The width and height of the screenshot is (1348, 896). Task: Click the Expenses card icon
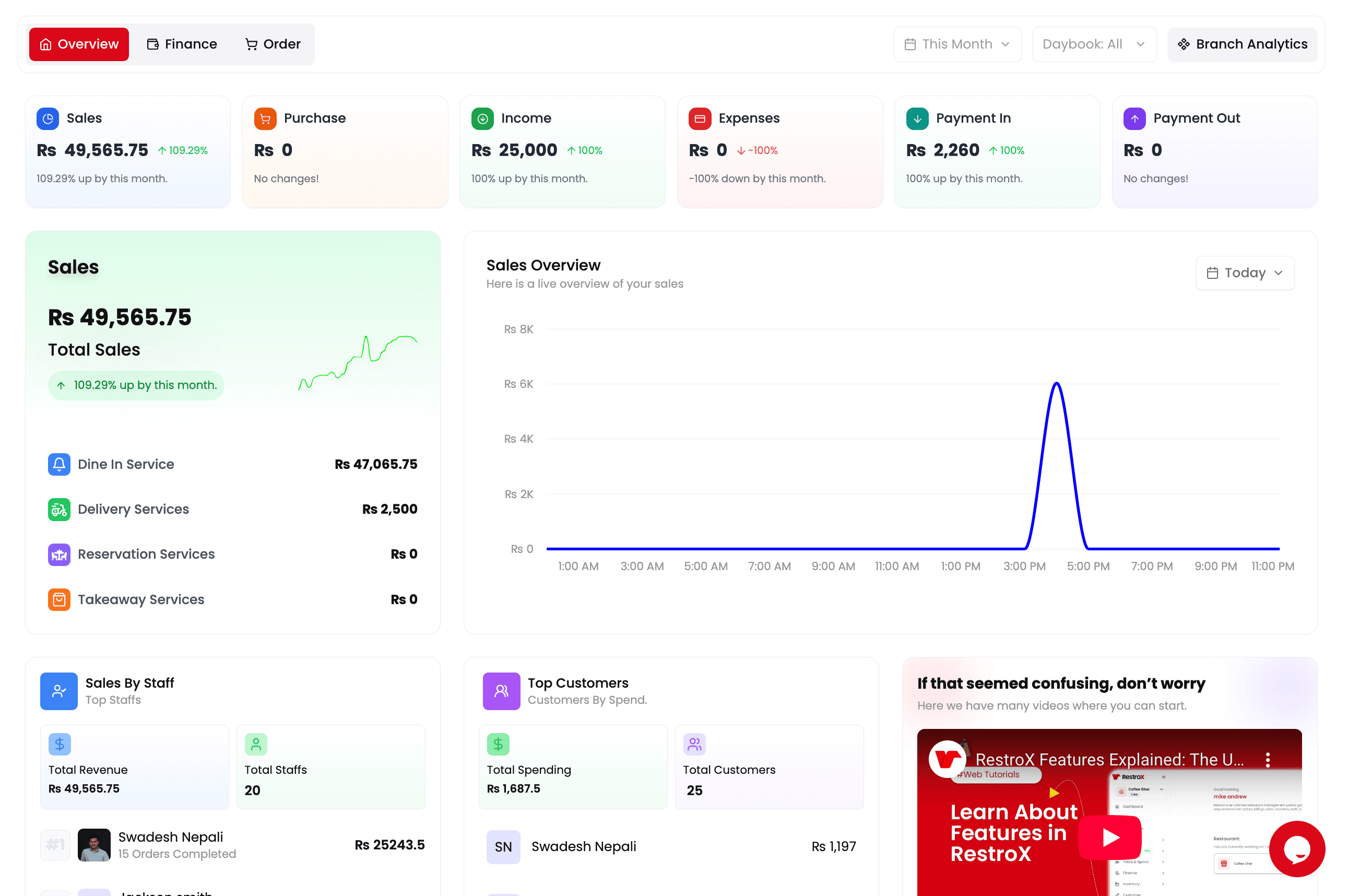click(700, 119)
